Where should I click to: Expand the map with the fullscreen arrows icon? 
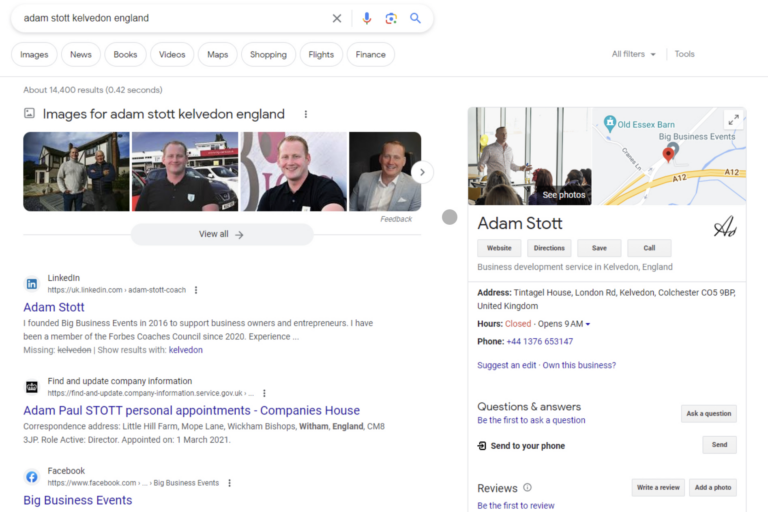pyautogui.click(x=733, y=119)
